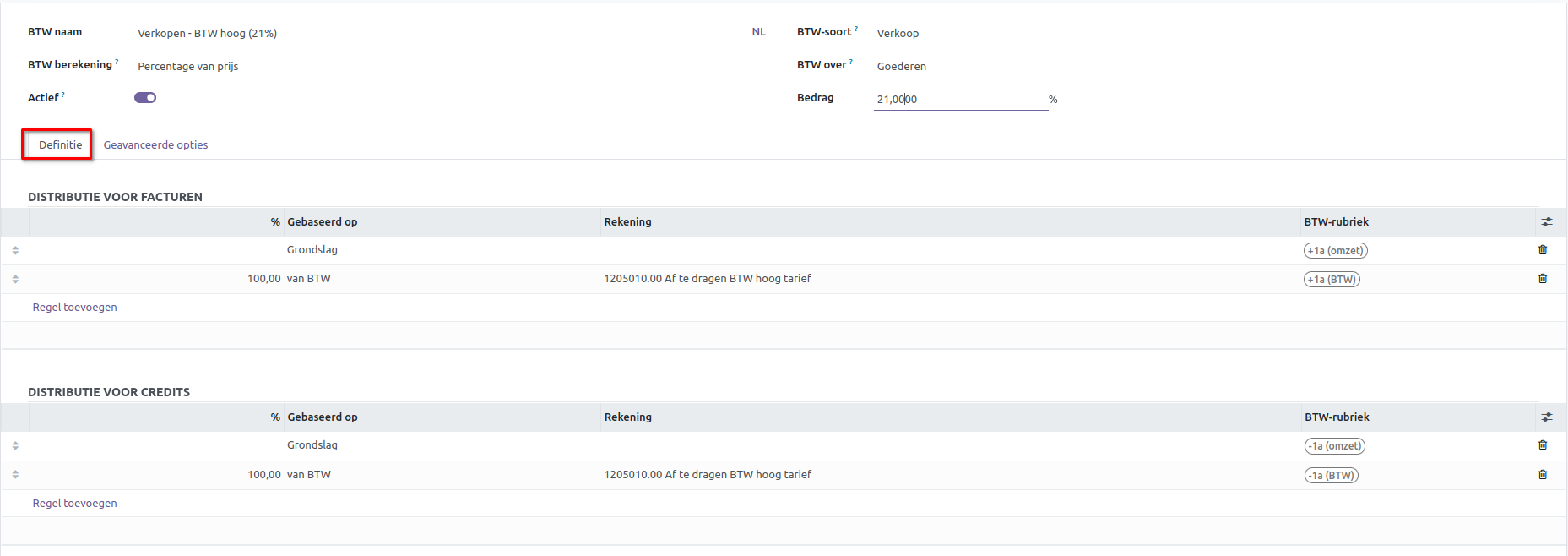Delete the van BTW line under credits
1568x556 pixels.
click(1543, 475)
